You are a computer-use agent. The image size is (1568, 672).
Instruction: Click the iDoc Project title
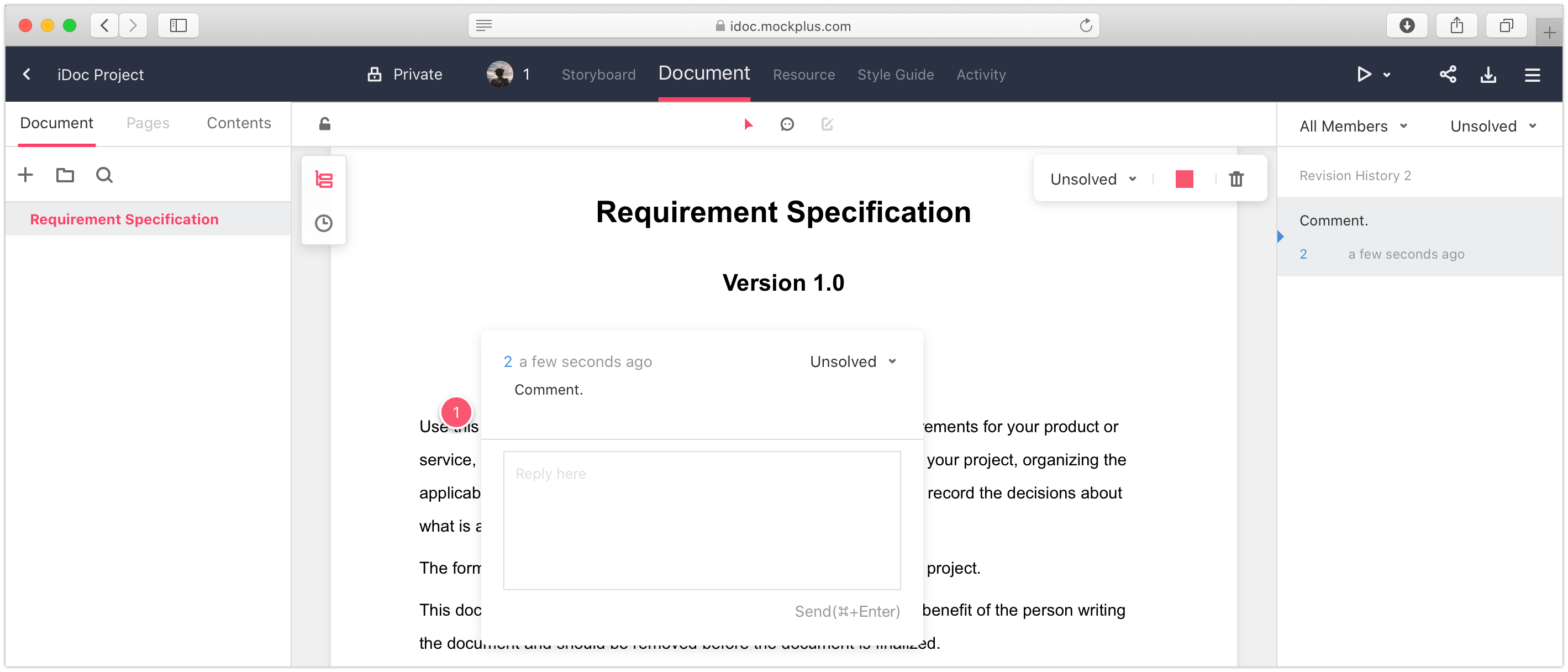(x=101, y=74)
